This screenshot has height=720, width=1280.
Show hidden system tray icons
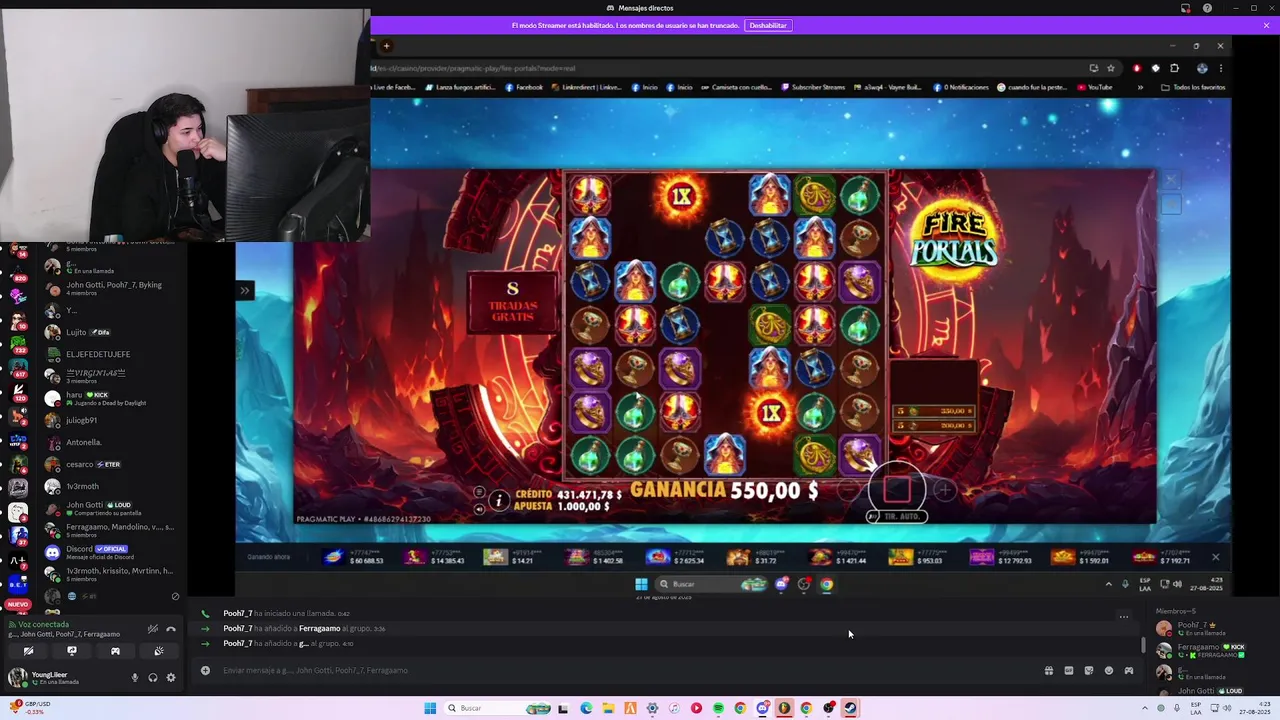tap(1145, 708)
